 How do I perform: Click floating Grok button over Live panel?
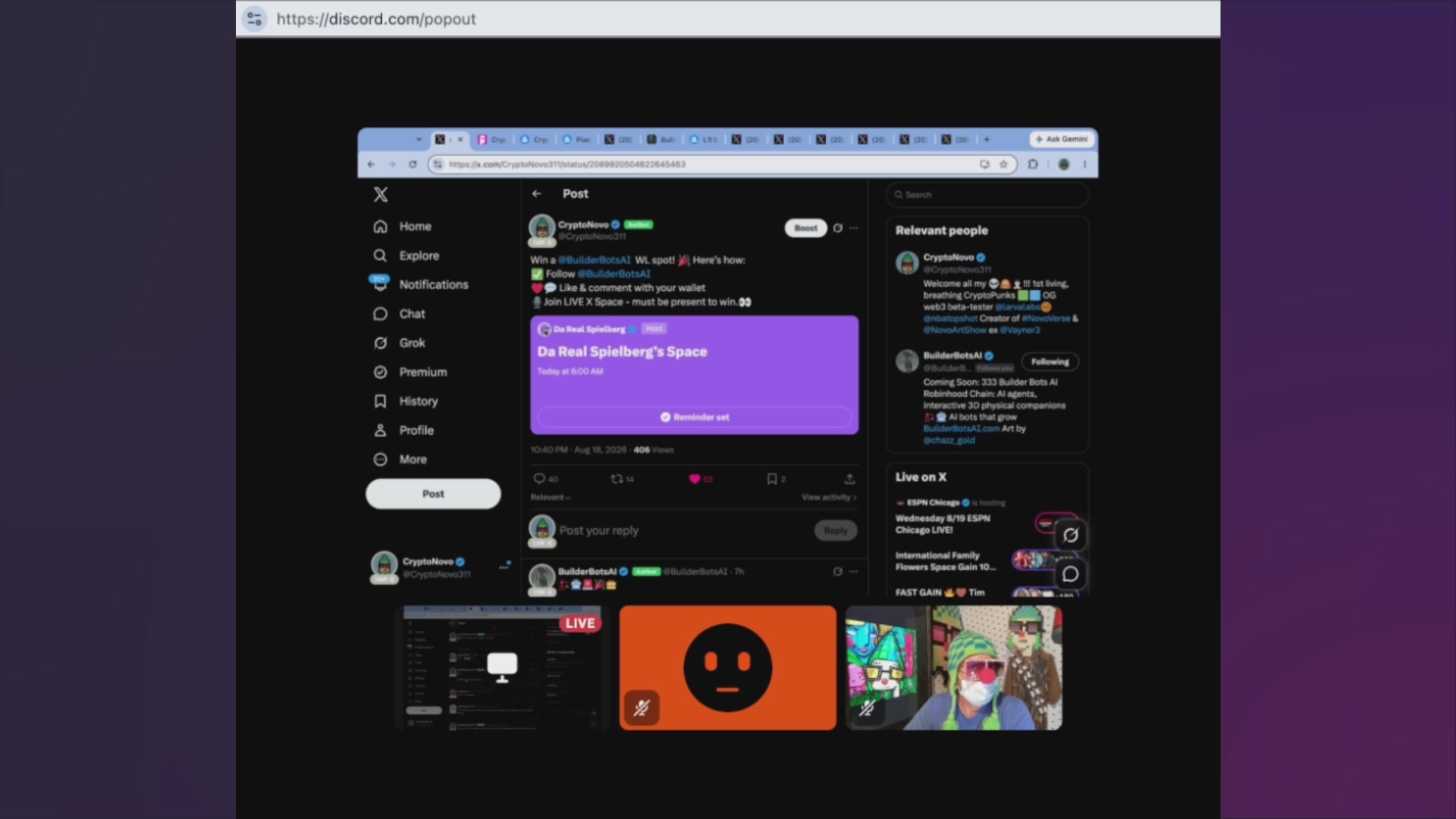(x=1070, y=535)
